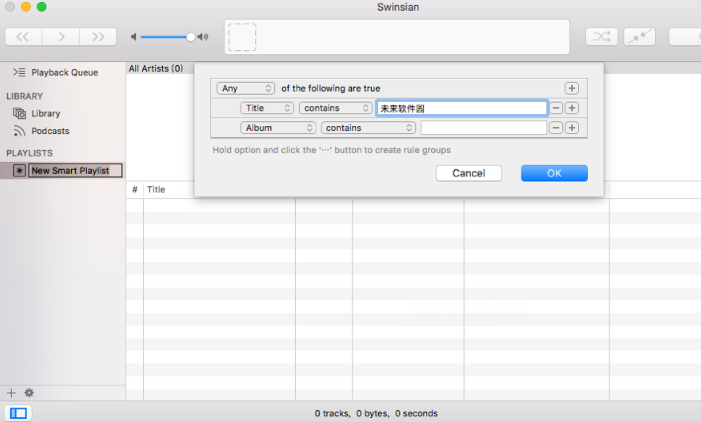
Task: Toggle the sidebar visibility button
Action: (x=18, y=413)
